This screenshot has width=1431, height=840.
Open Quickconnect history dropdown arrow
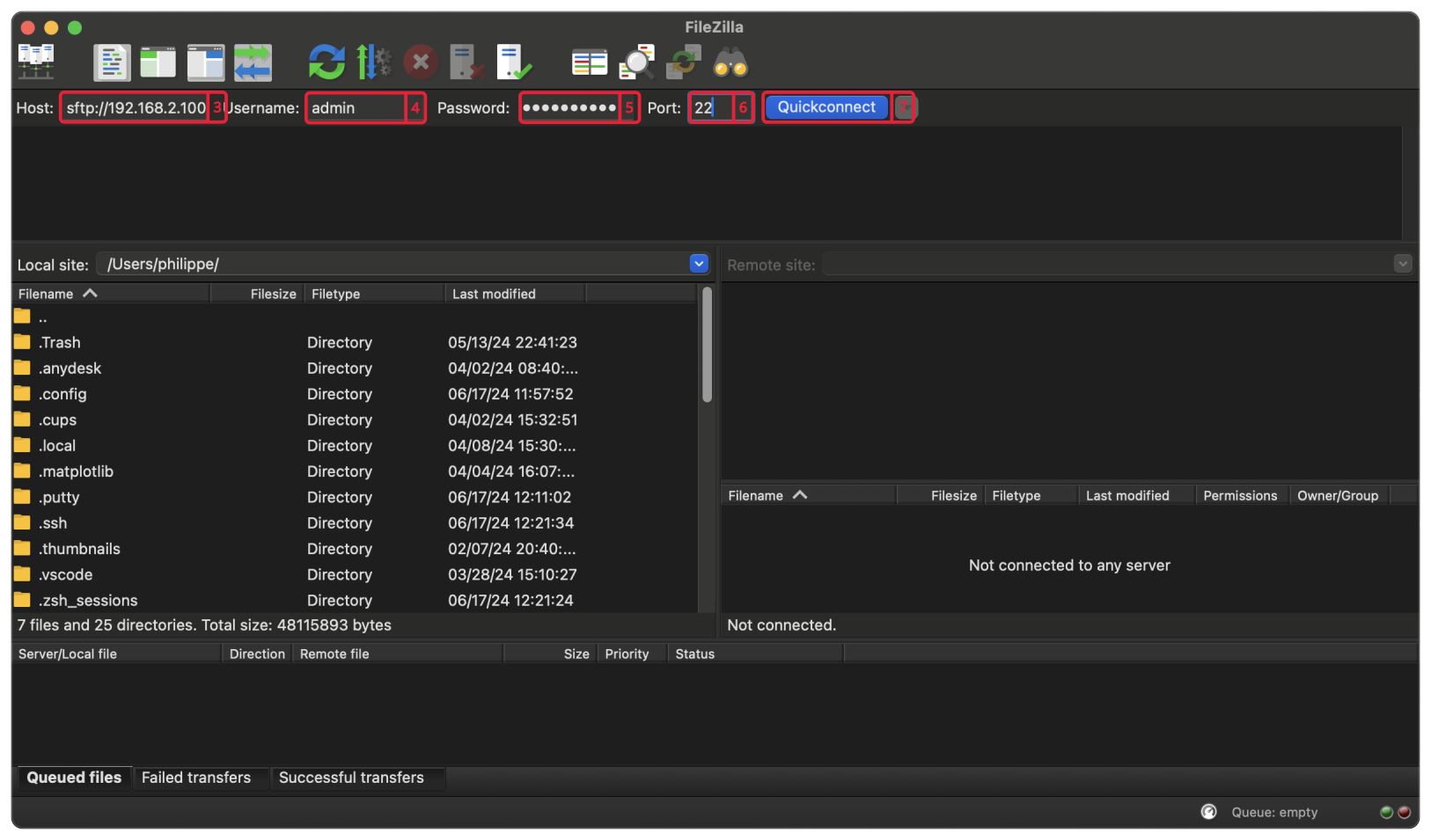[x=905, y=107]
